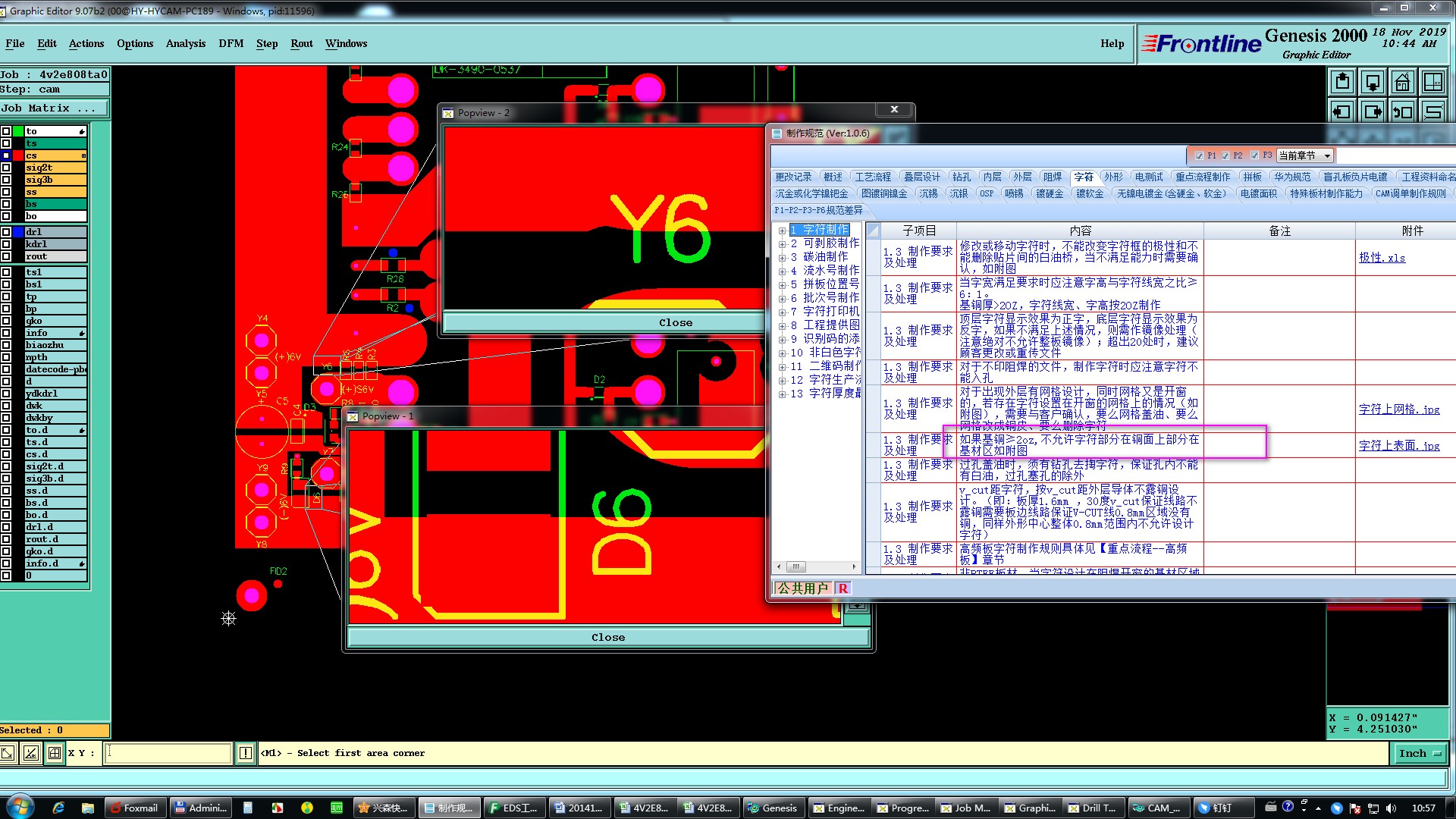Click the pan down view icon
The image size is (1456, 819).
[x=1372, y=82]
